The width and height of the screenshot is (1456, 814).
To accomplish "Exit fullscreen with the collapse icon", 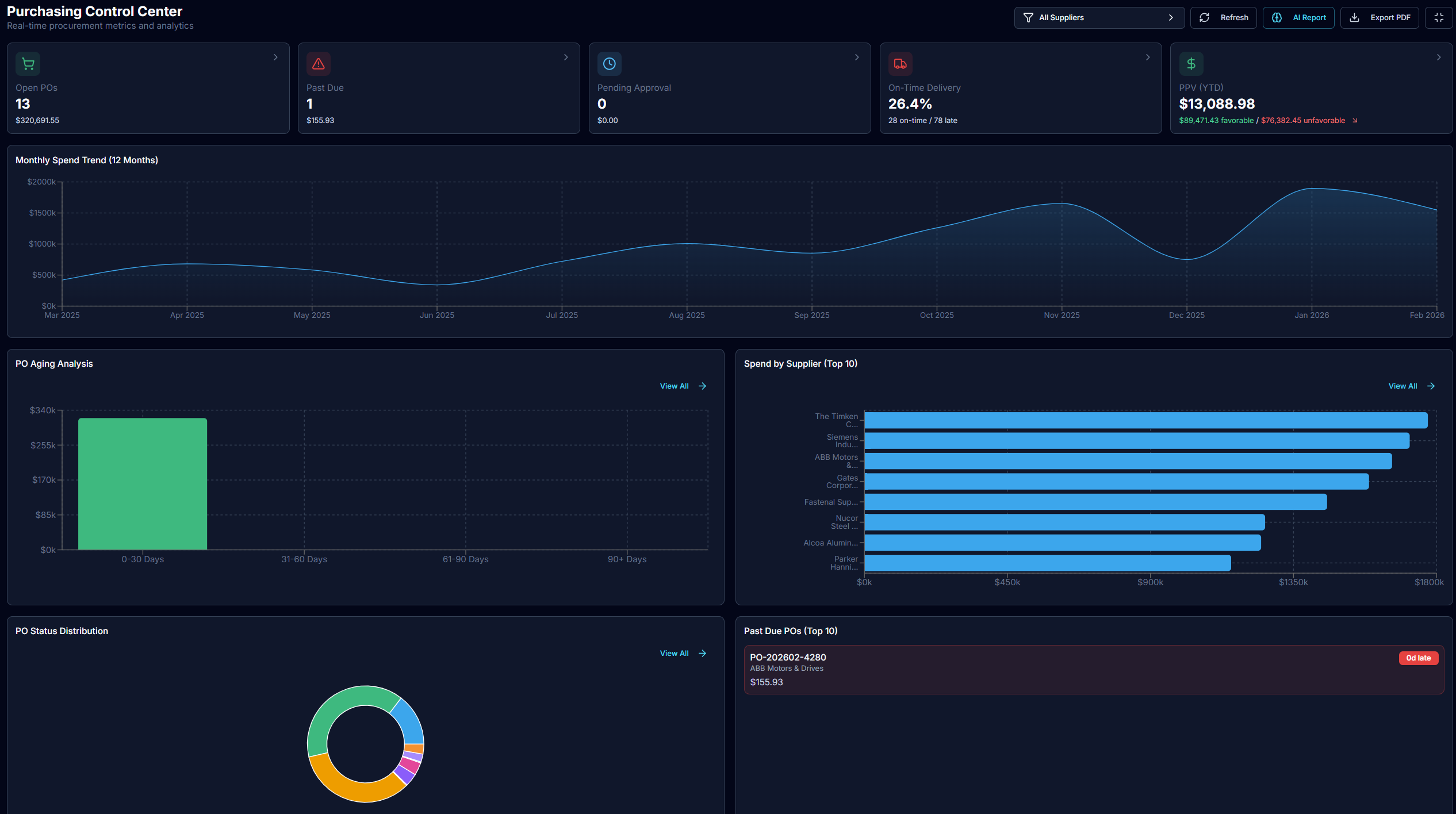I will [1439, 18].
